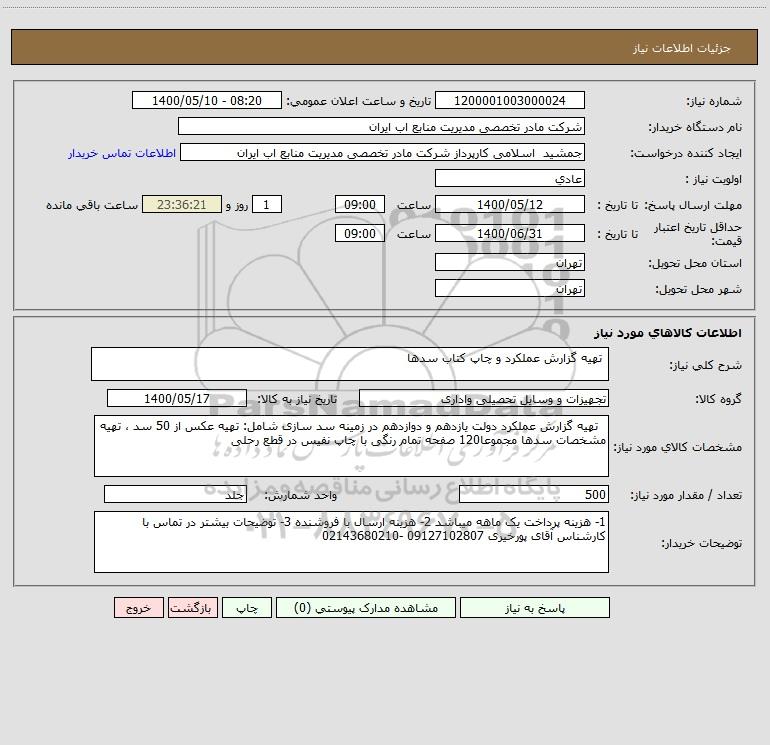Click the توضیحات خریدار label

pos(702,544)
